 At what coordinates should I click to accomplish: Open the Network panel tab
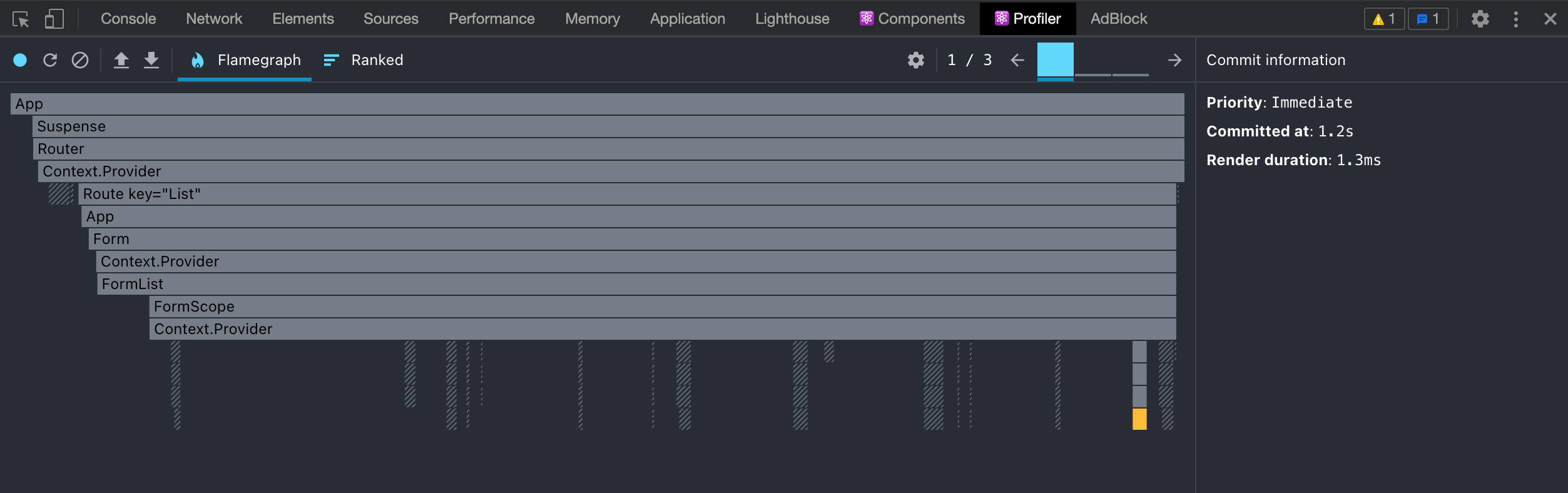pos(214,19)
